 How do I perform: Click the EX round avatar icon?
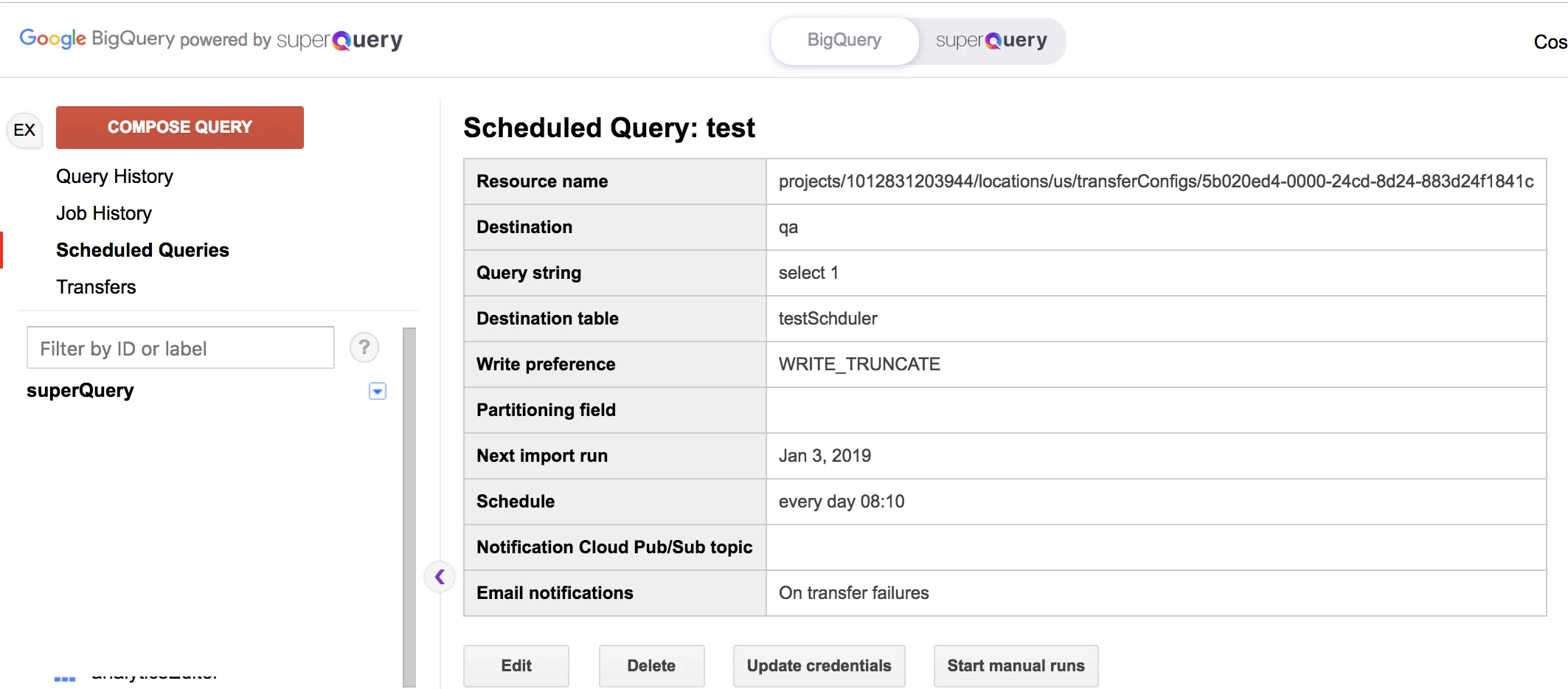24,131
